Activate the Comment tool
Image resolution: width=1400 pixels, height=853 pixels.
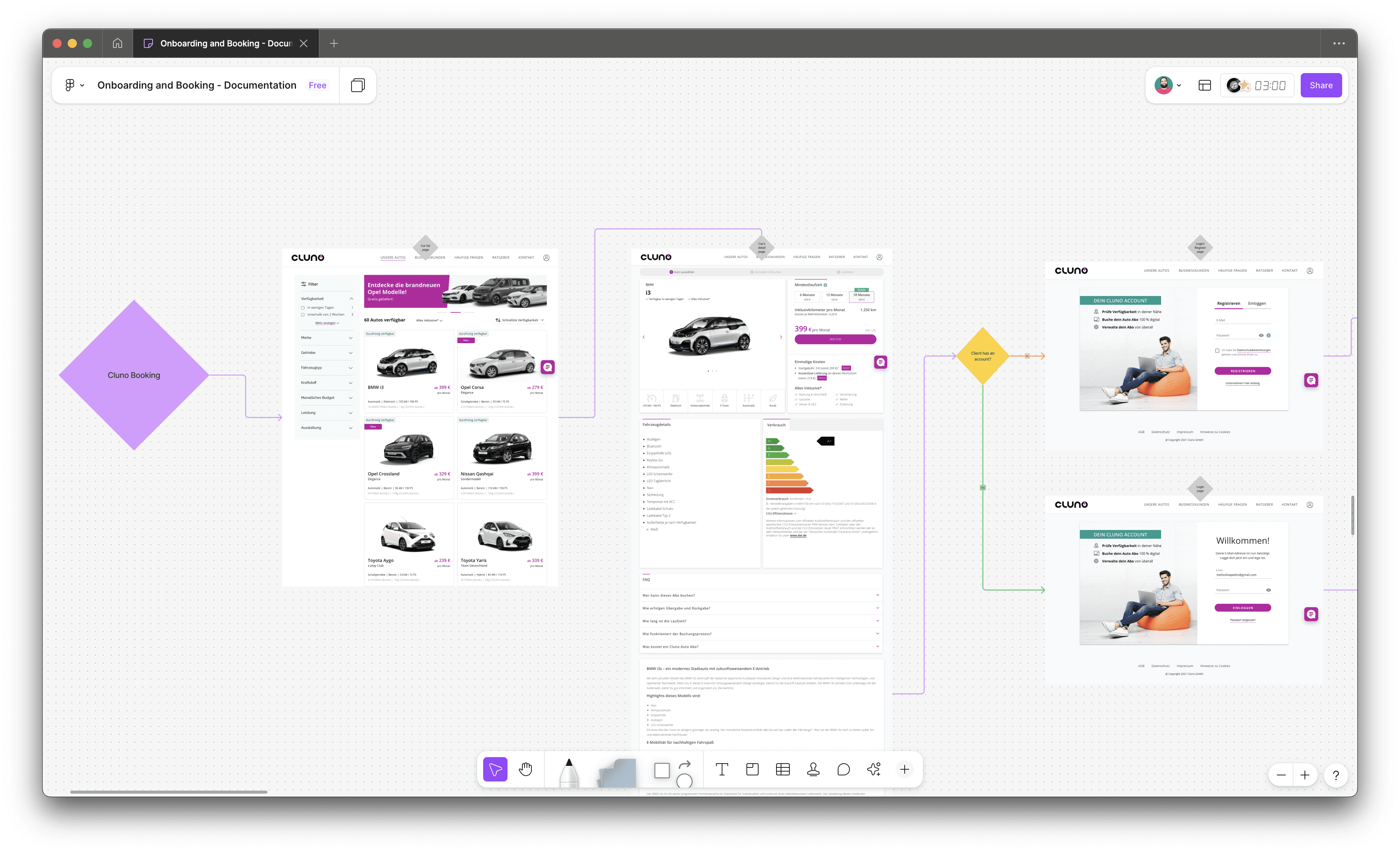(843, 769)
